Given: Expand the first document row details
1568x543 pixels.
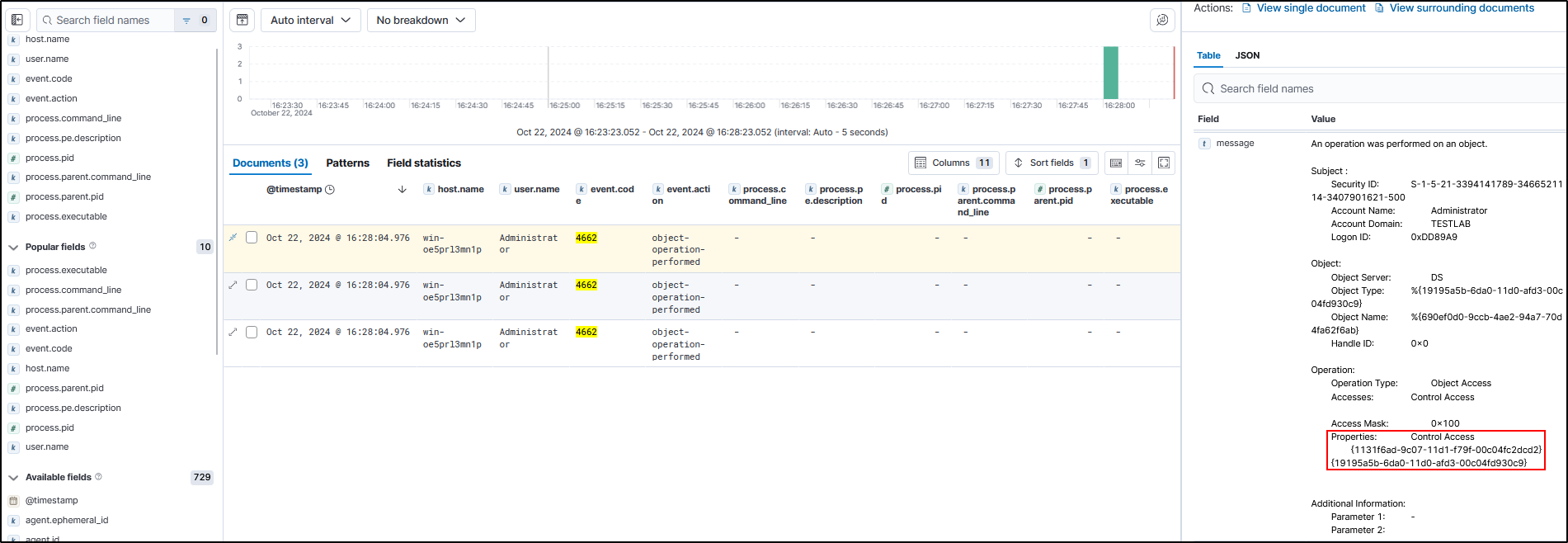Looking at the screenshot, I should [x=233, y=238].
